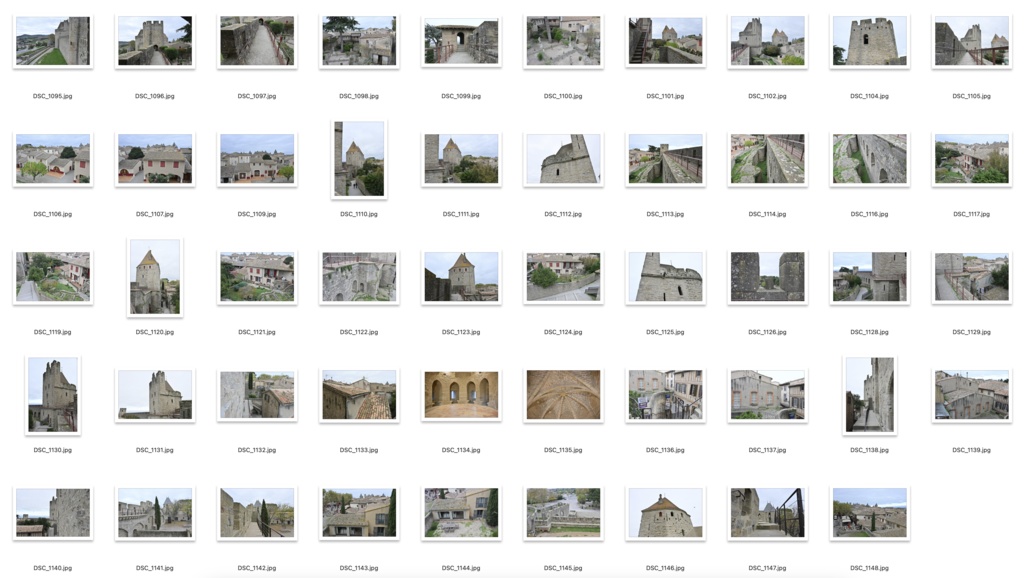Click the file name DSC_1098.jpg

click(359, 96)
